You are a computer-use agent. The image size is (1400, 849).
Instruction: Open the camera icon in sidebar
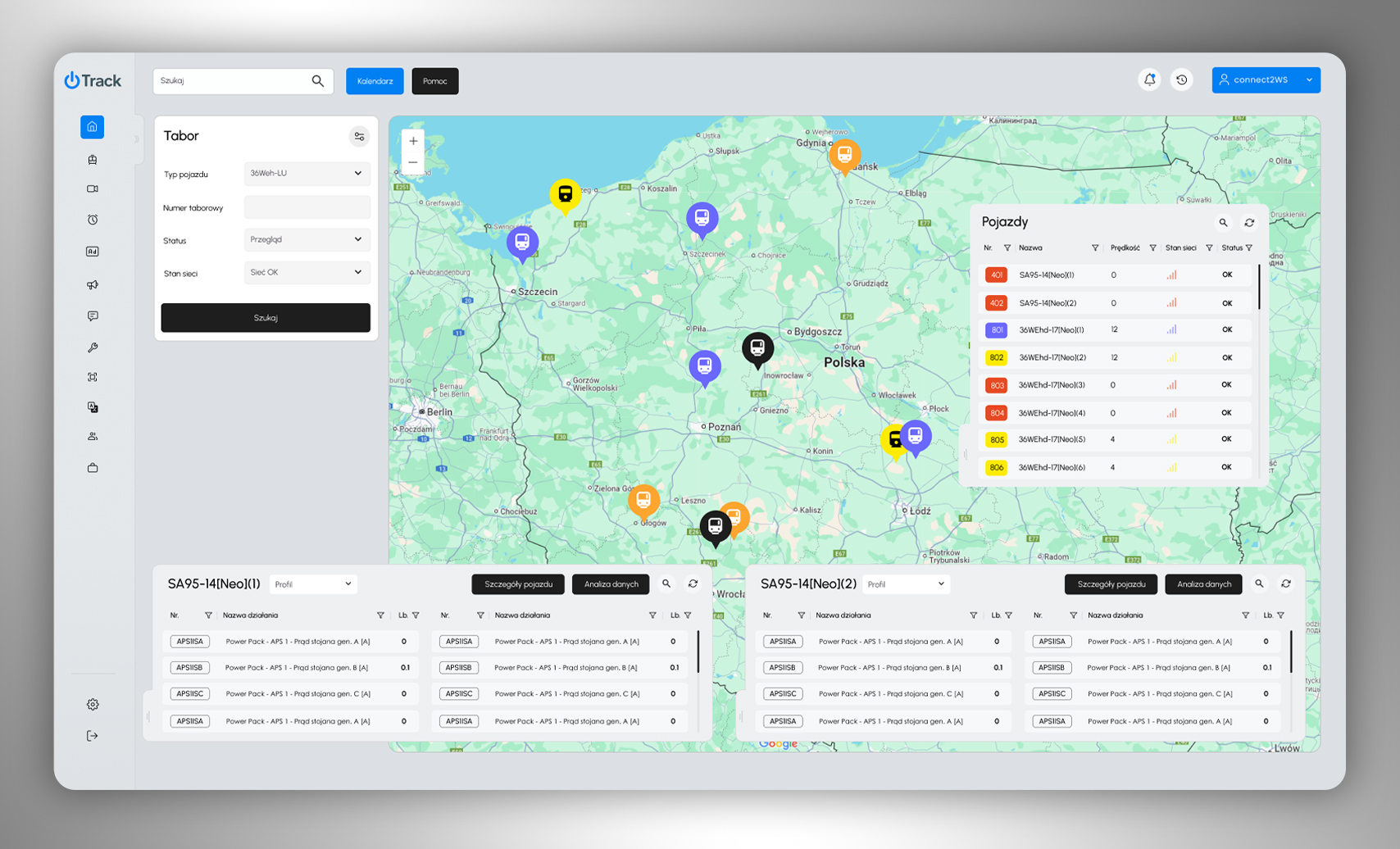click(93, 189)
